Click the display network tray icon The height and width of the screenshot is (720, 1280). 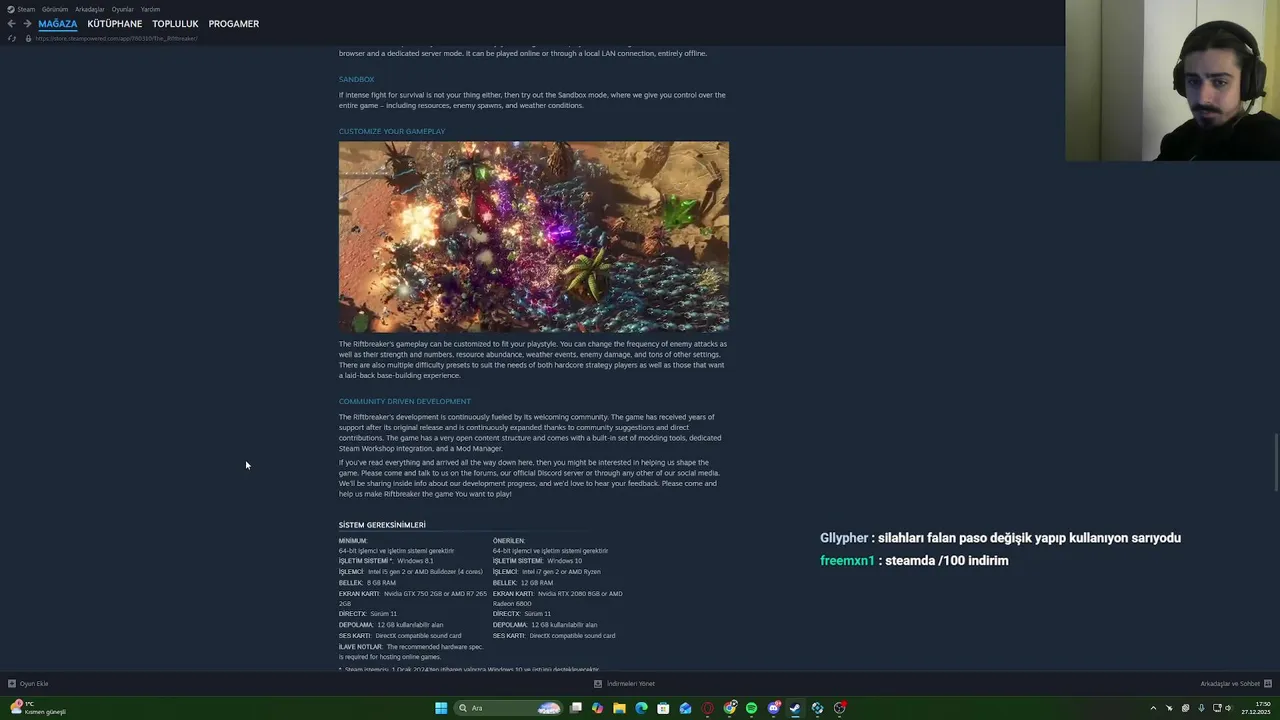coord(1217,708)
